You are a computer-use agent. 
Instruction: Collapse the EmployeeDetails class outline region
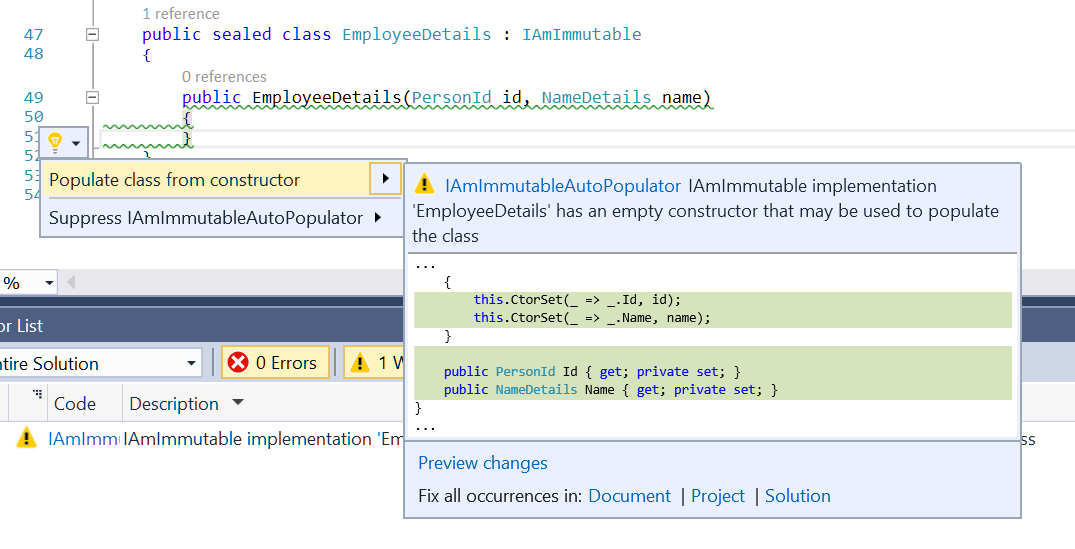point(92,35)
